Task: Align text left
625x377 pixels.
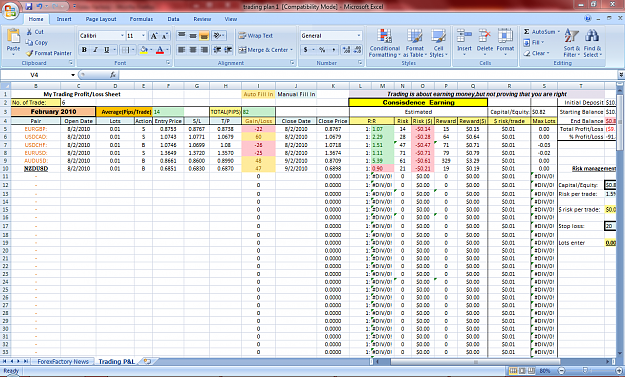Action: 181,50
